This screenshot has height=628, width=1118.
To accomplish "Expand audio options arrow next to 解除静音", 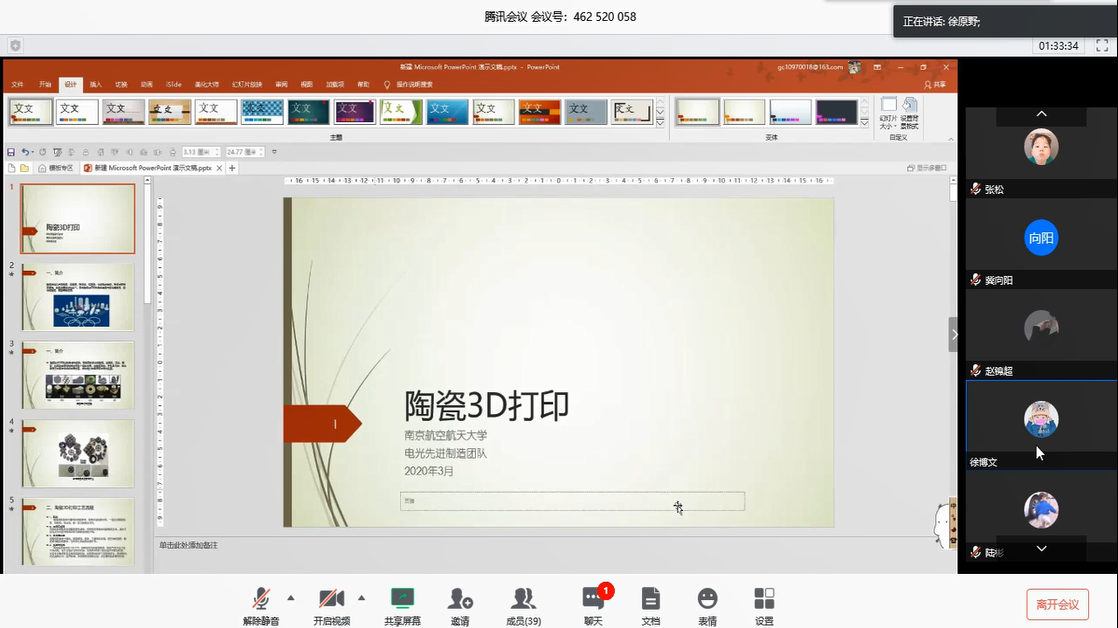I will click(x=291, y=598).
